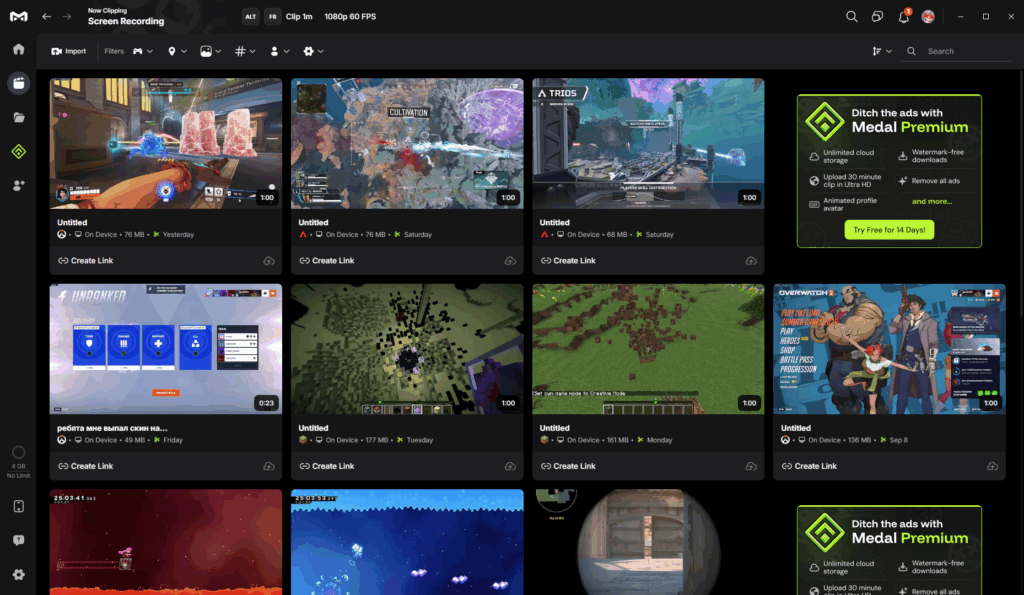The image size is (1024, 595).
Task: Open the add friends sidebar icon
Action: click(18, 185)
